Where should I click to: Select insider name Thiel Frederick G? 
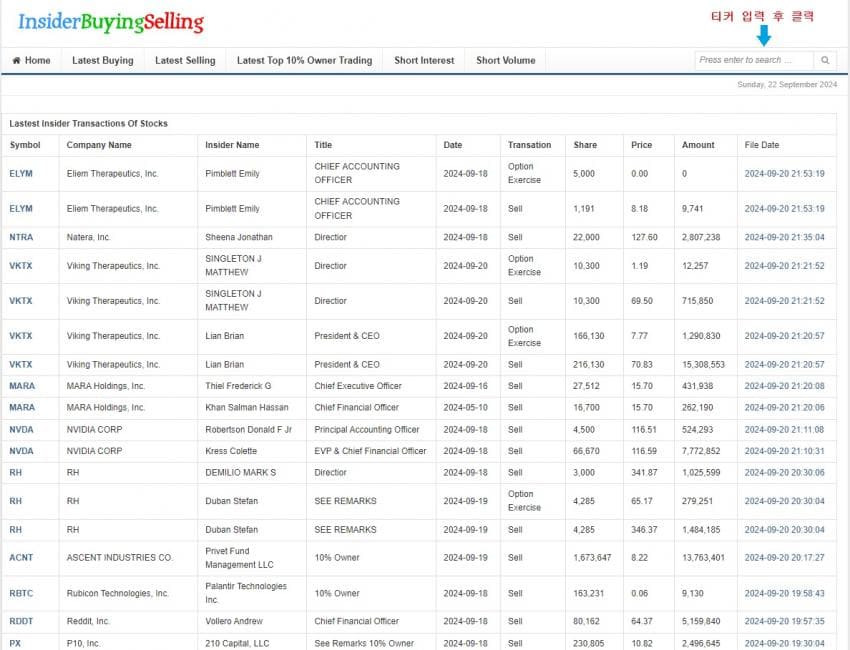click(x=238, y=386)
